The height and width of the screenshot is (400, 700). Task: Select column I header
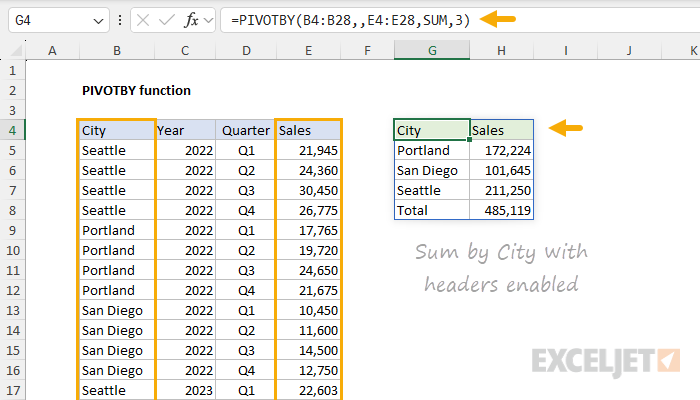point(565,50)
